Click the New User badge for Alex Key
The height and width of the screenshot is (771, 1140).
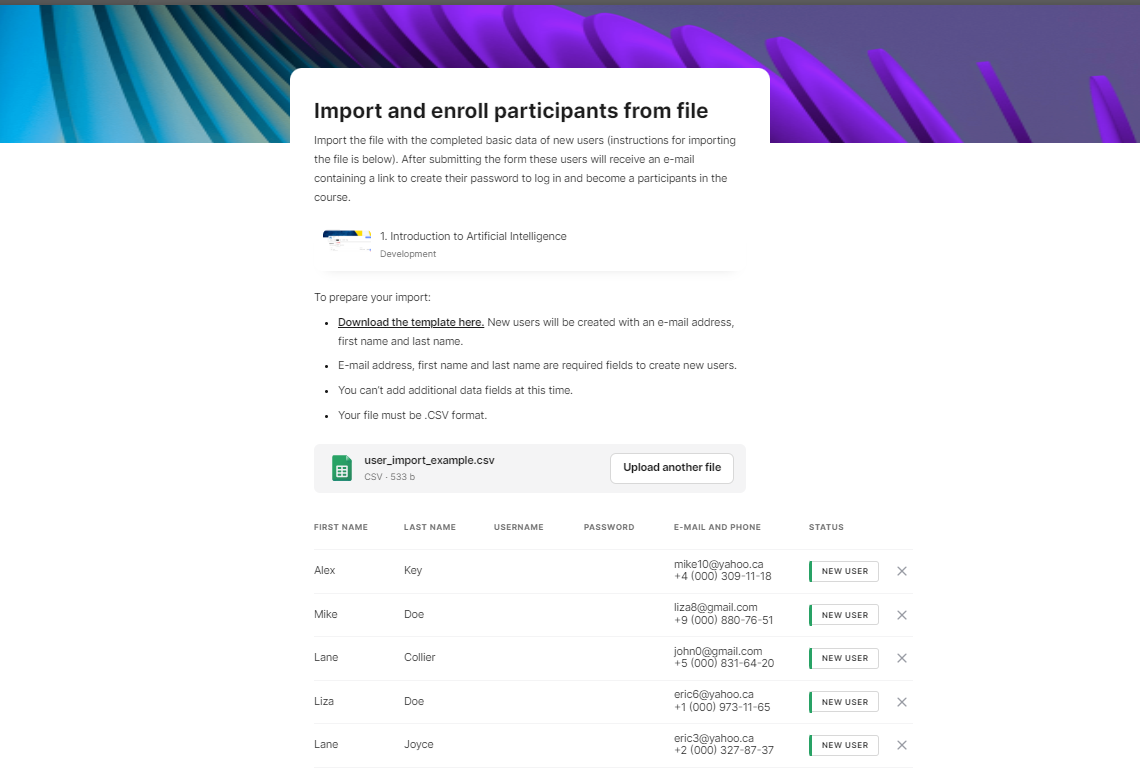(845, 571)
